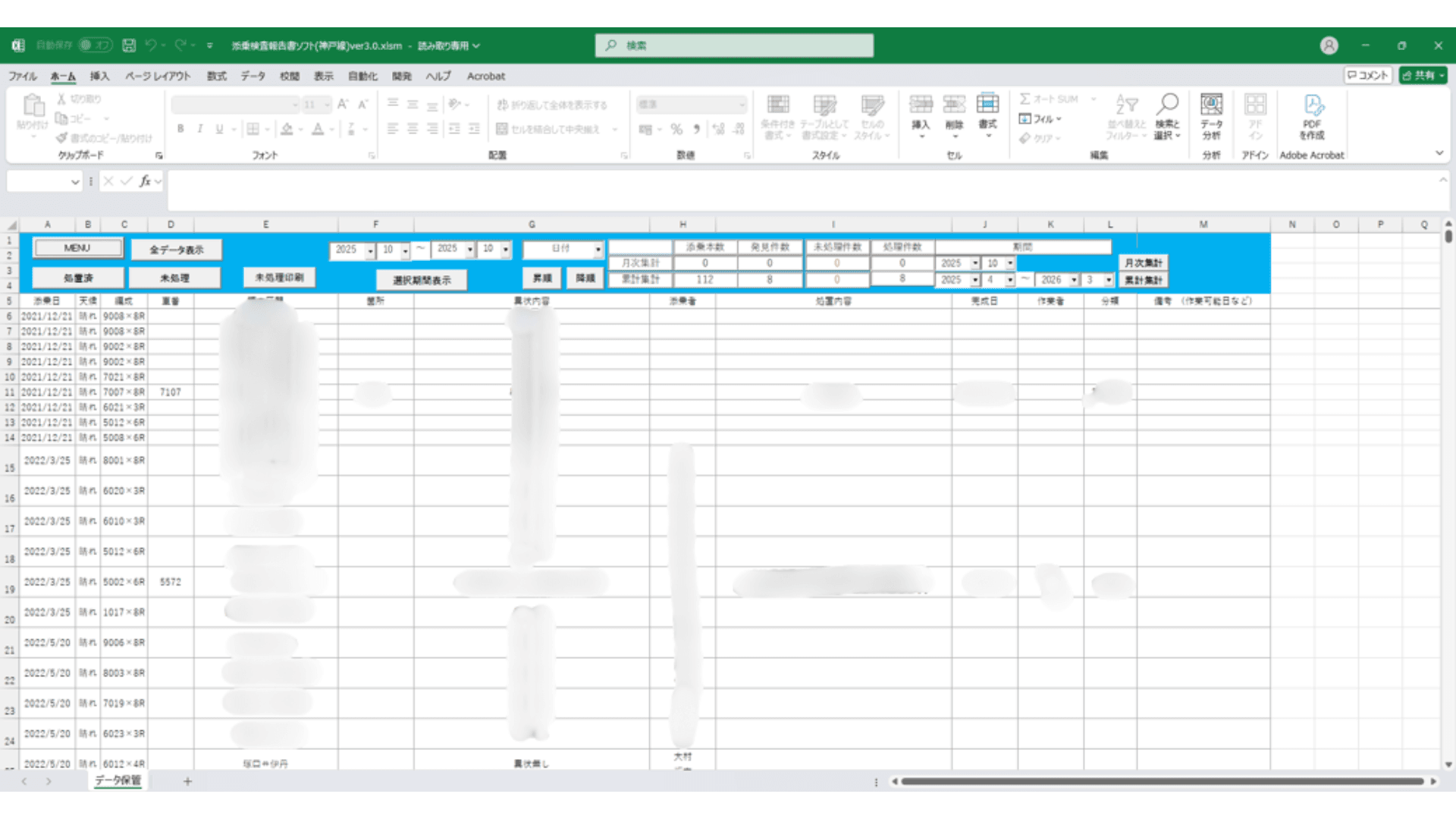Click the Cut scissors icon
The image size is (1456, 819).
(61, 99)
